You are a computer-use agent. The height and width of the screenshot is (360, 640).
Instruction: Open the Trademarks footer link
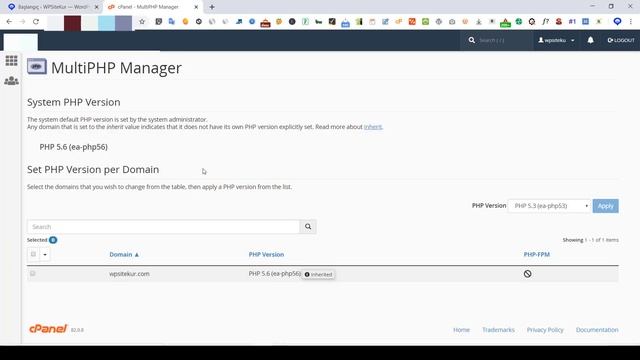tap(498, 330)
